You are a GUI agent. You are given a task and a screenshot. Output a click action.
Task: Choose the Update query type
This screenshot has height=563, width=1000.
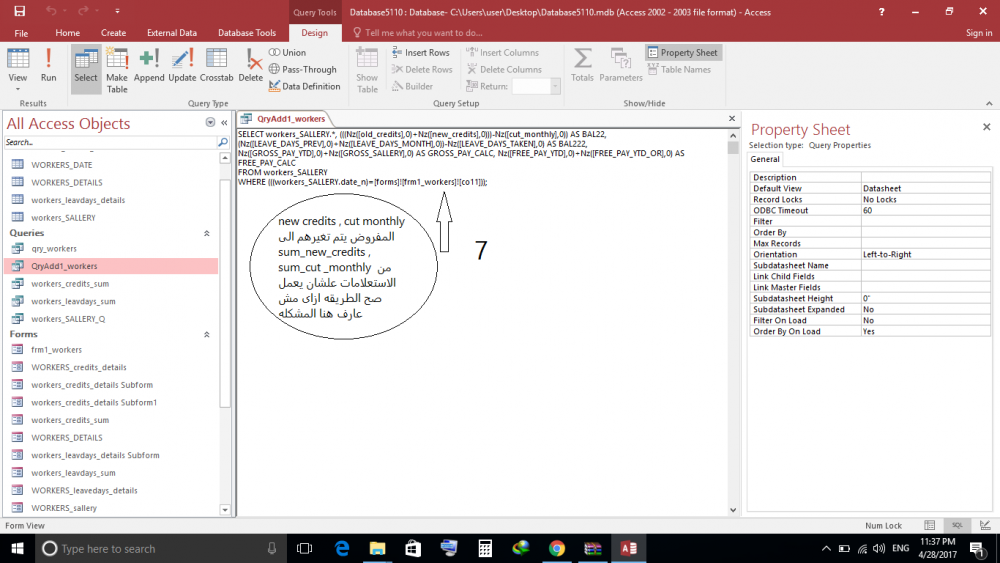[182, 65]
